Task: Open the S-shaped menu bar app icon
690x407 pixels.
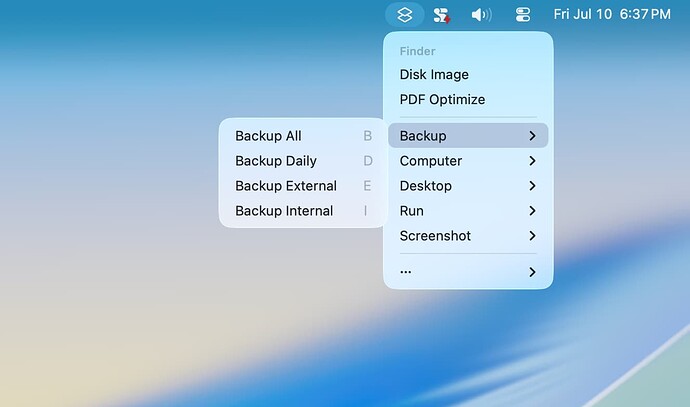Action: 441,15
